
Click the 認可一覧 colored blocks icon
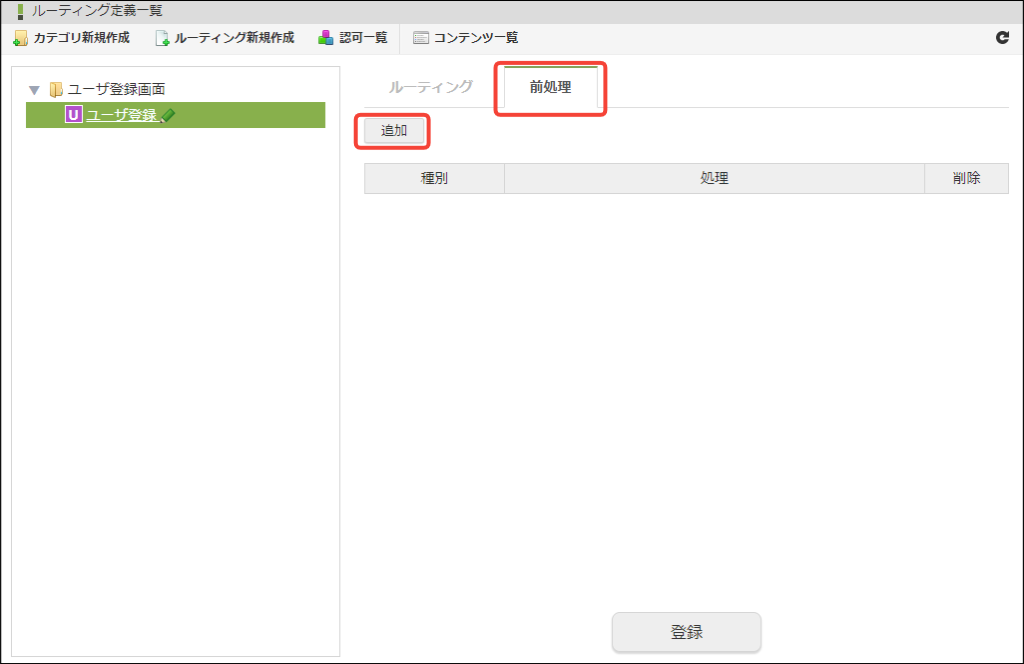(x=325, y=38)
